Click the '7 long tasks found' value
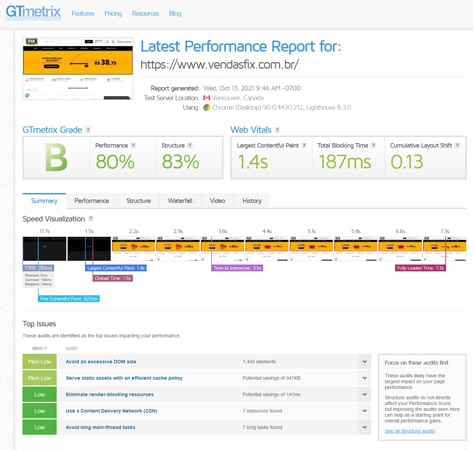Viewport: 473px width, 450px height. pos(262,427)
